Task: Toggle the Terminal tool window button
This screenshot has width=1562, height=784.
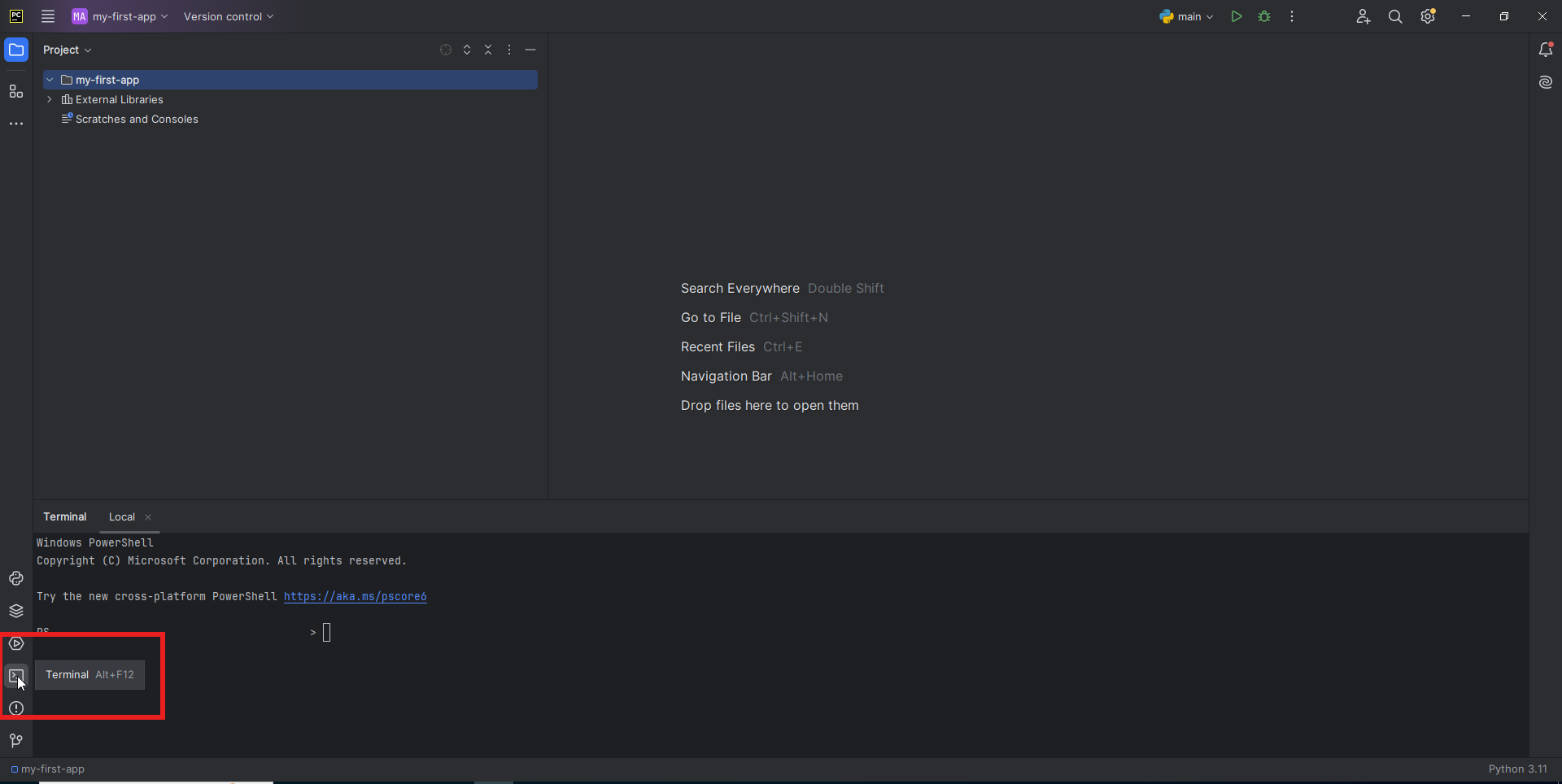Action: coord(16,676)
